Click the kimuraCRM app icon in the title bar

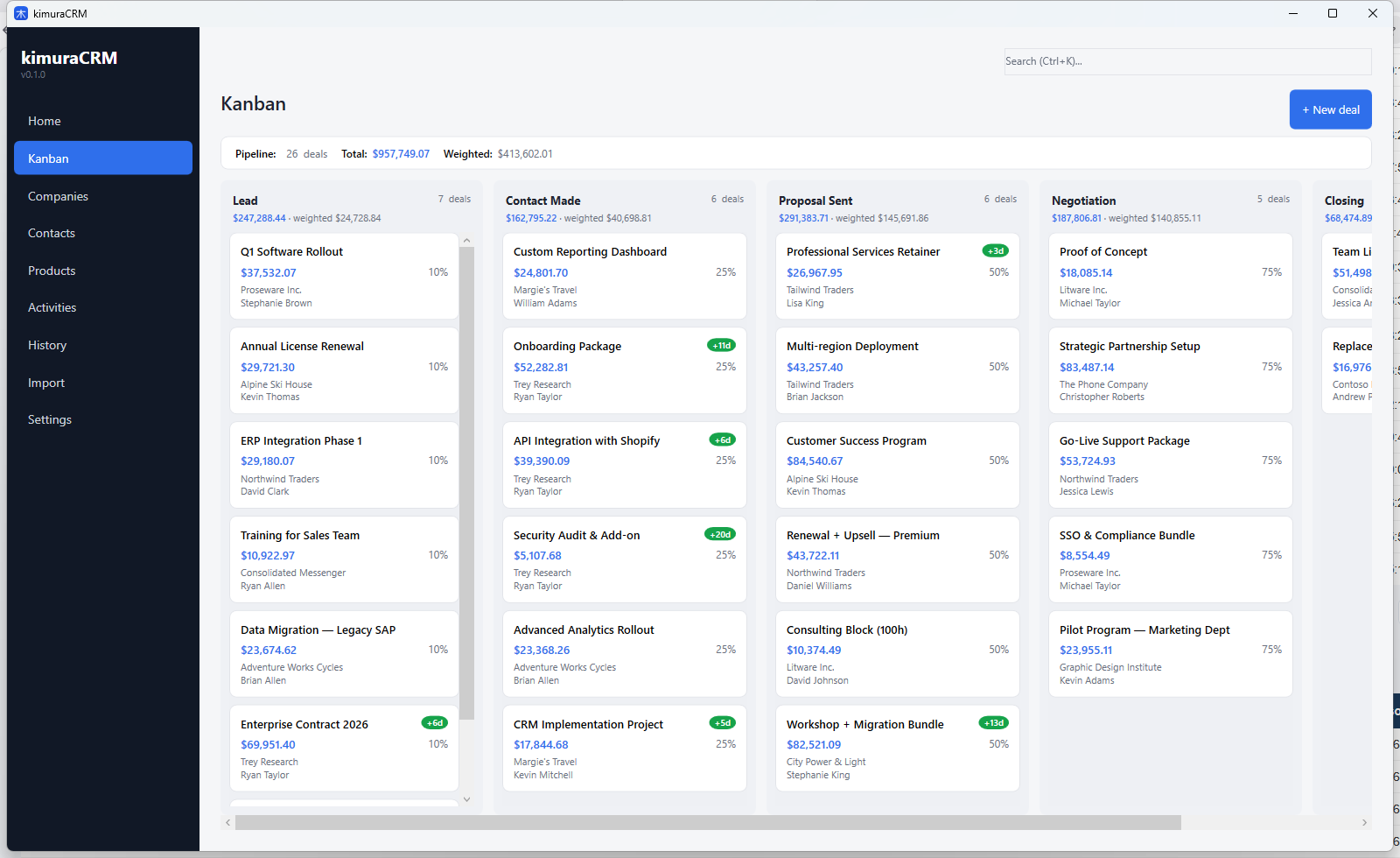20,13
